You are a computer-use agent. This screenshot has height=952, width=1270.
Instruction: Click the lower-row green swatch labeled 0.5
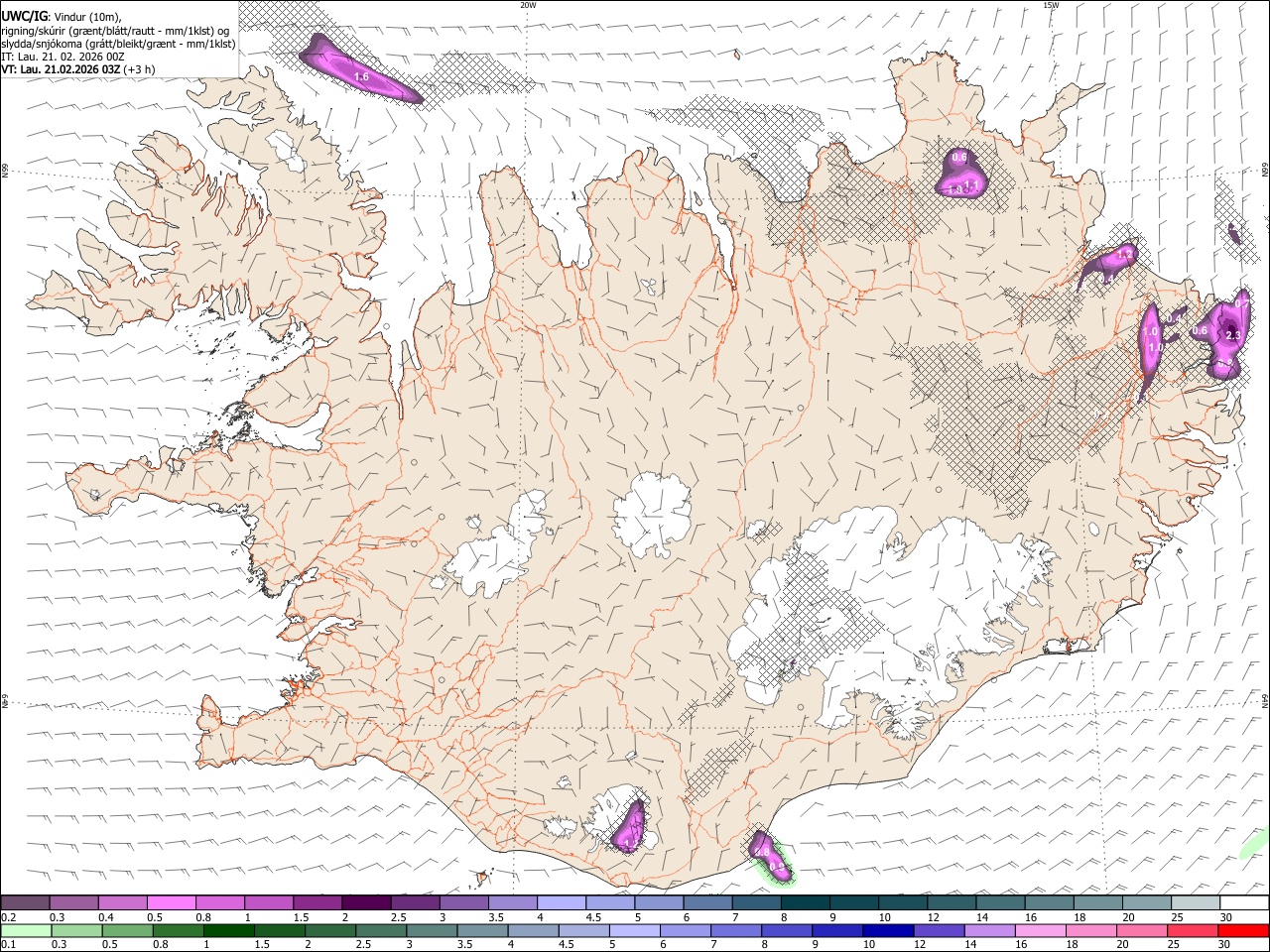pyautogui.click(x=127, y=930)
